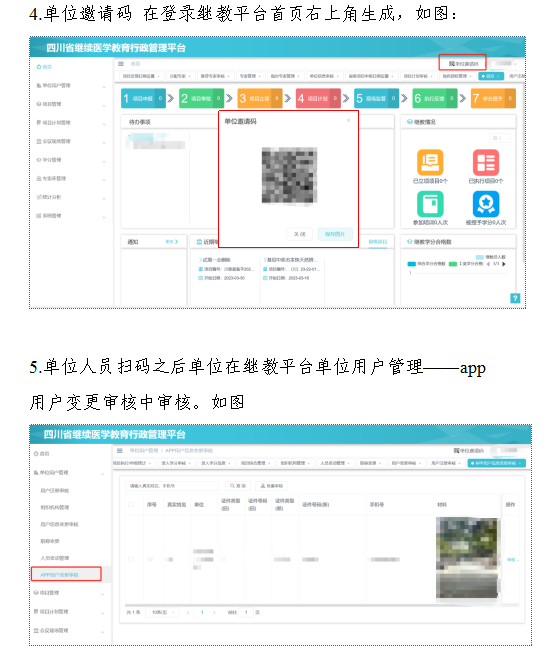The image size is (547, 668).
Task: Click the blurred QR code image
Action: (289, 175)
